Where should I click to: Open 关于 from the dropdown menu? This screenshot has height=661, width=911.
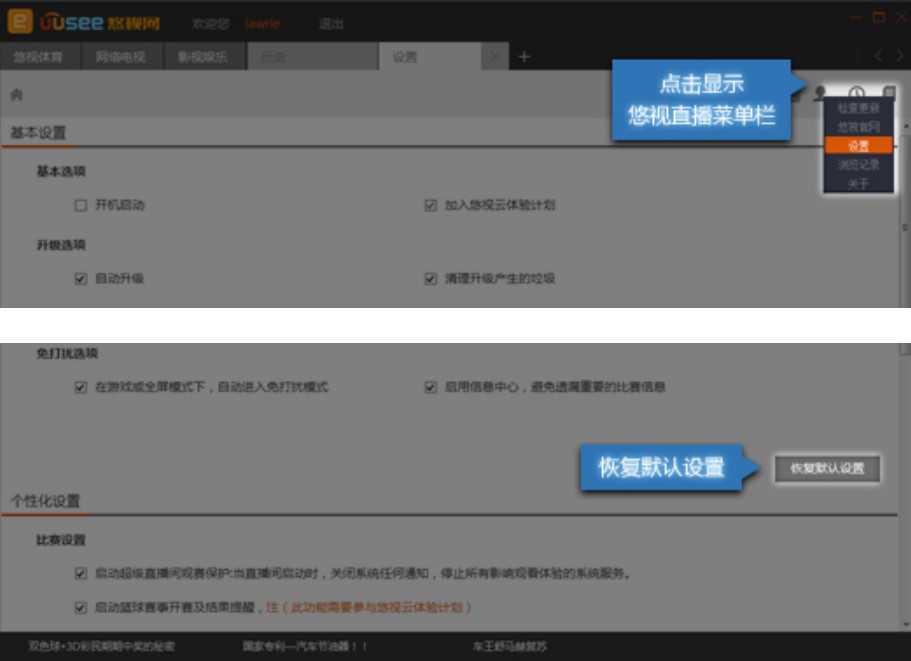coord(858,184)
